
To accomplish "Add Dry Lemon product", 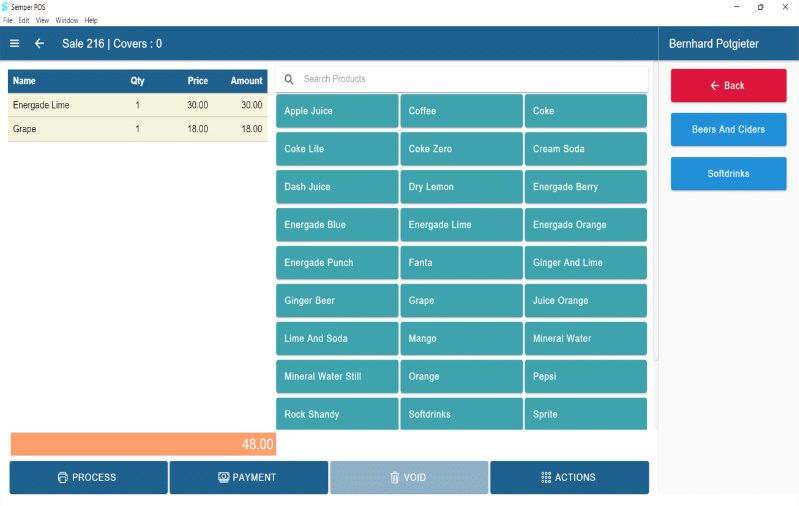I will pyautogui.click(x=461, y=187).
